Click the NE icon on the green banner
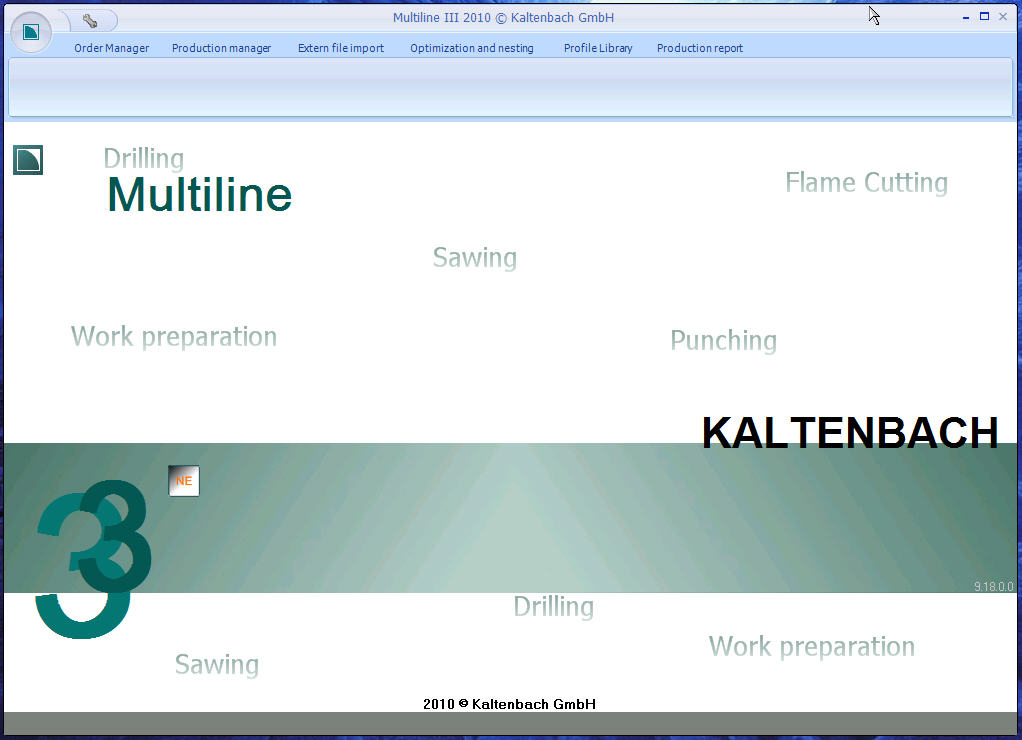 point(184,481)
